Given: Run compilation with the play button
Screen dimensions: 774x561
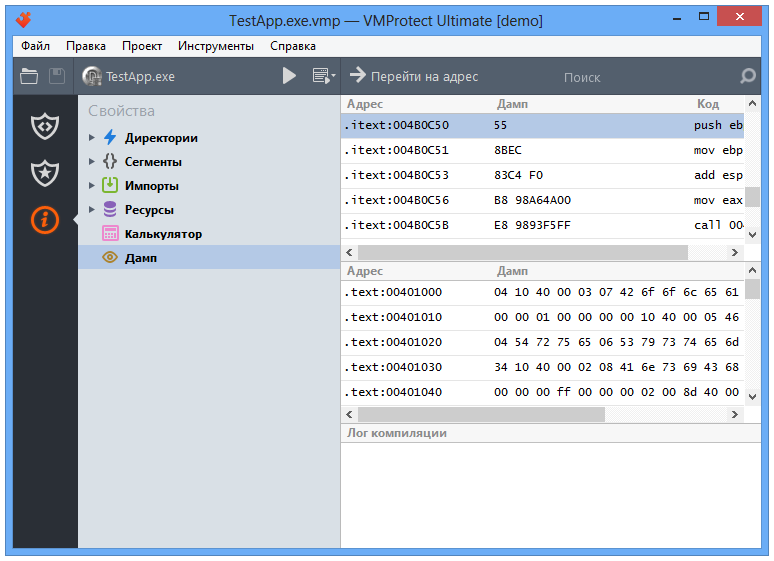Looking at the screenshot, I should point(289,76).
